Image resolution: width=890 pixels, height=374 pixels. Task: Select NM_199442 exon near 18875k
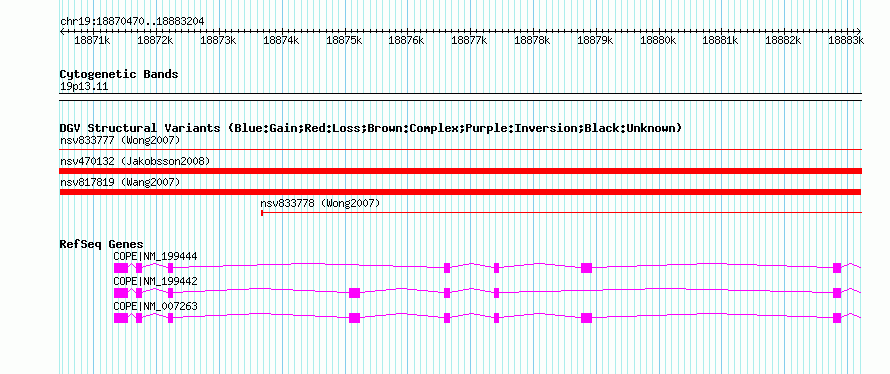click(355, 293)
